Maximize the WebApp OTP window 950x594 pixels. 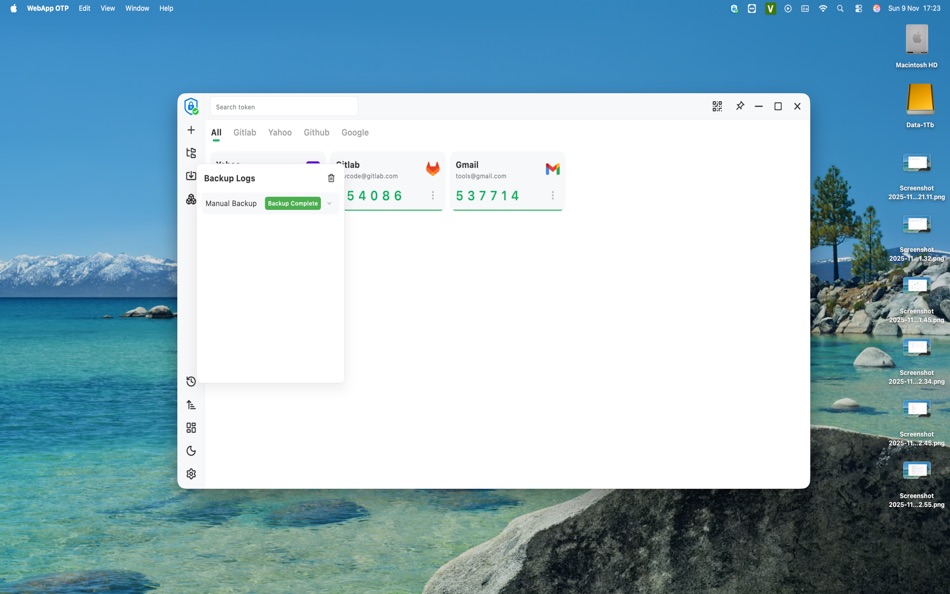tap(778, 106)
